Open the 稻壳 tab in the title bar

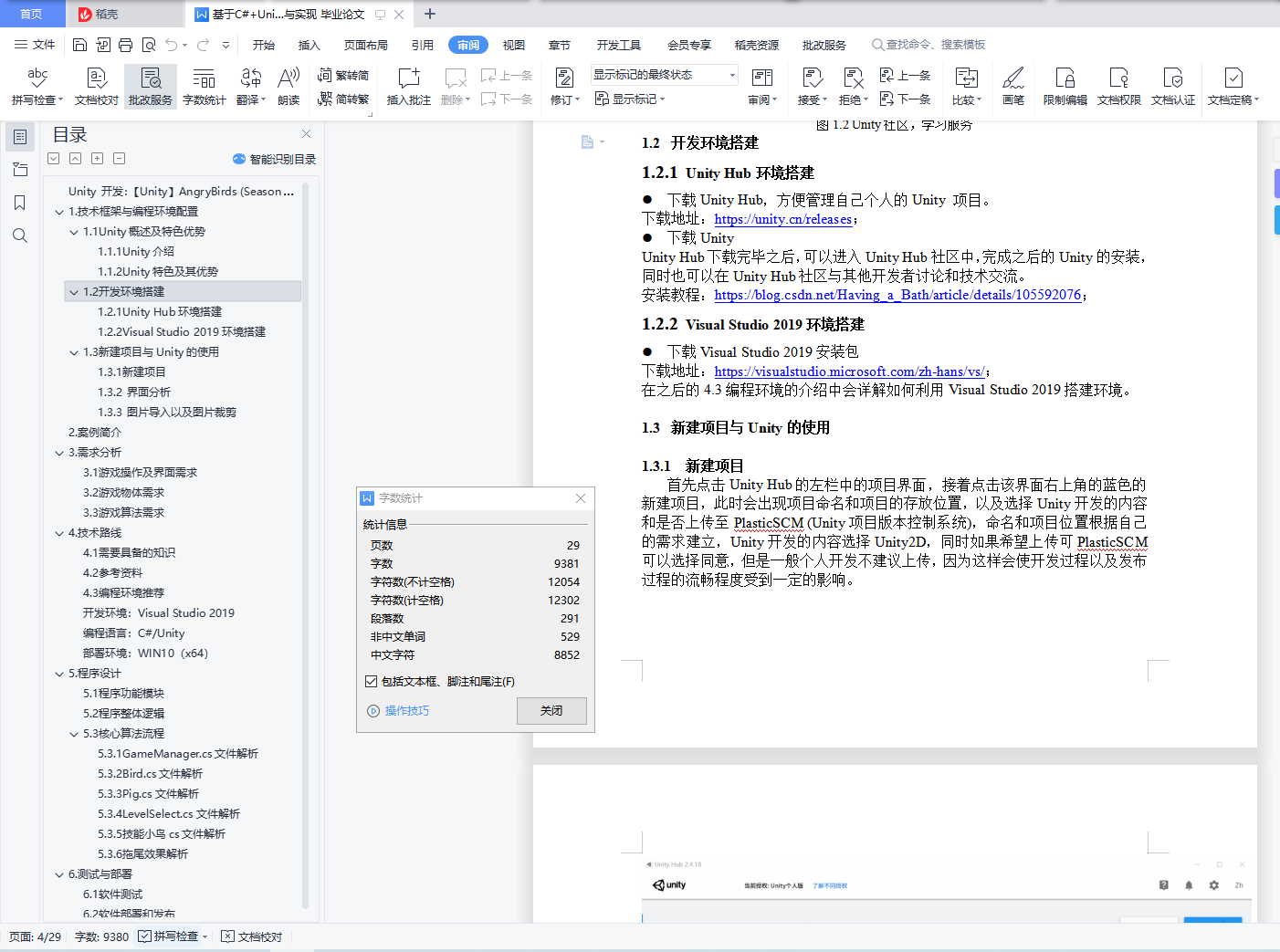tap(124, 14)
